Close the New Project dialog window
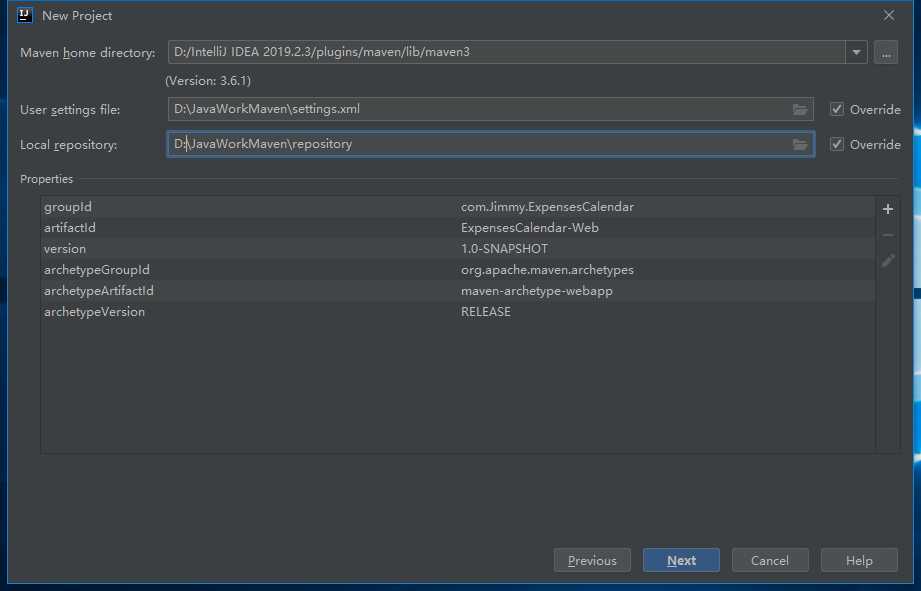Viewport: 921px width, 591px height. pyautogui.click(x=889, y=15)
